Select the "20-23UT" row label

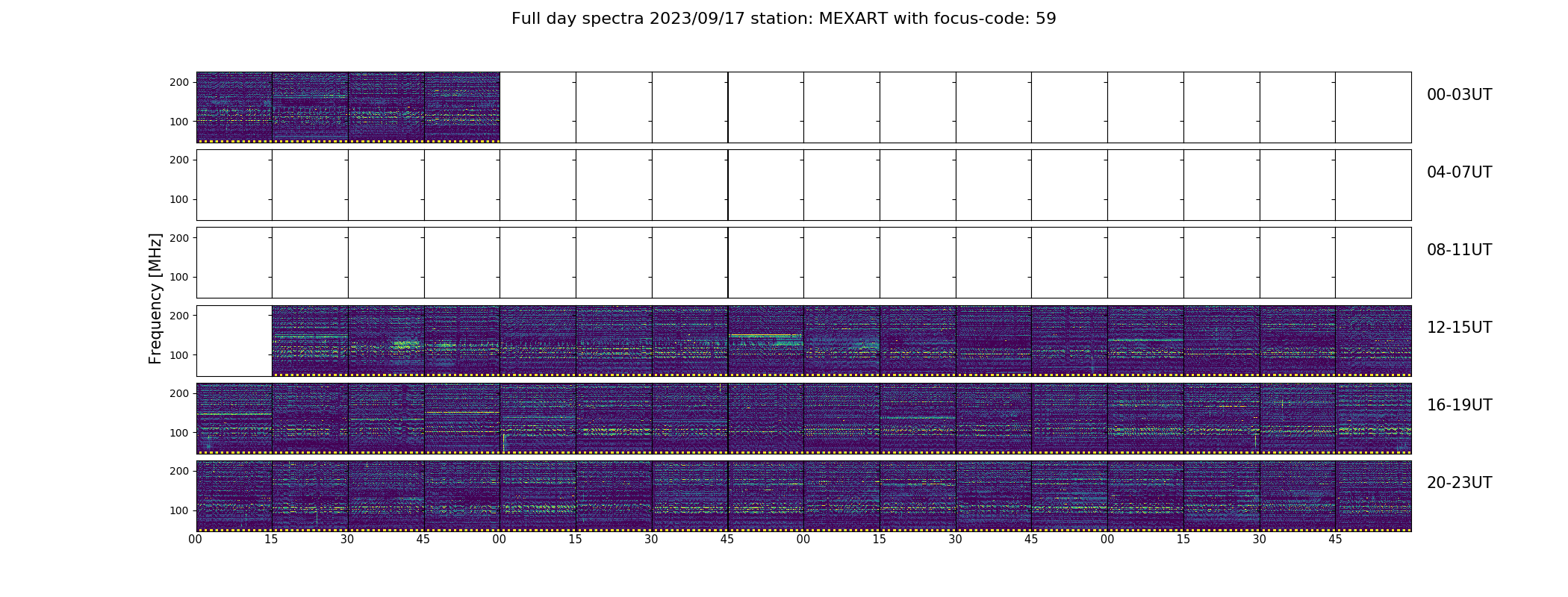1459,483
